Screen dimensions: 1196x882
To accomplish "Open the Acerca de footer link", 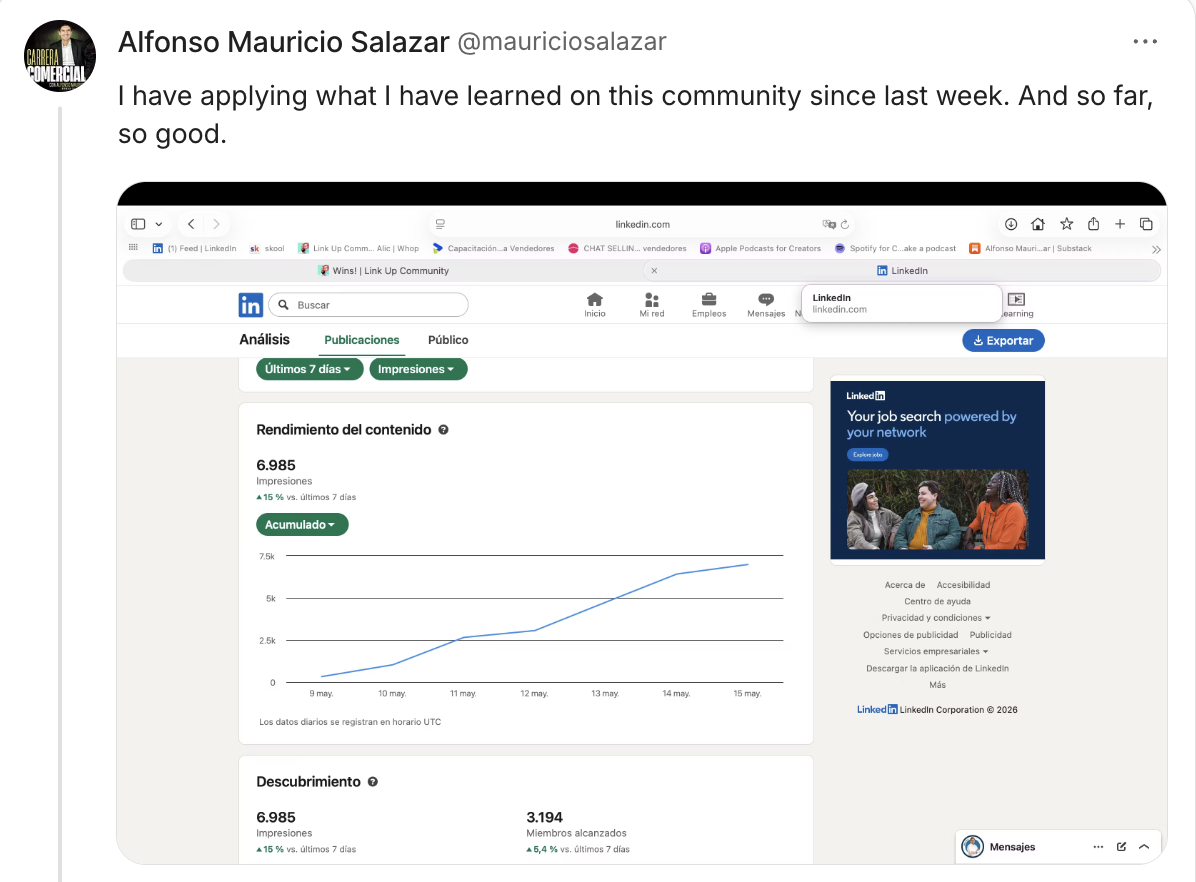I will (905, 585).
